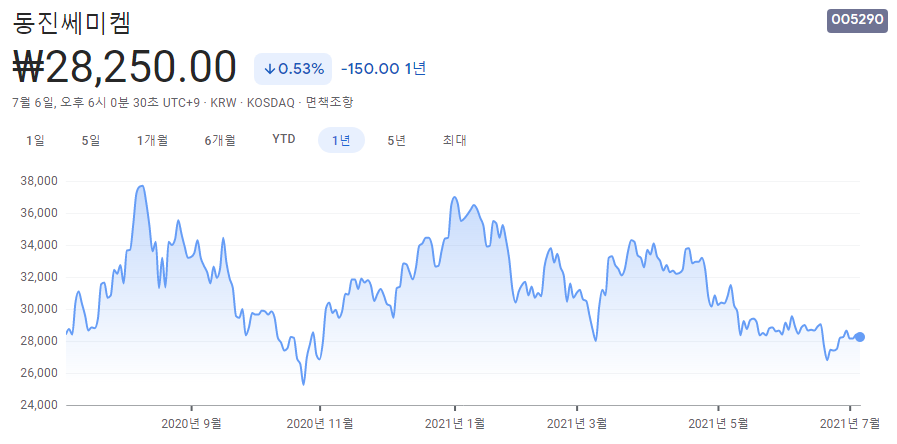
Task: Select the 1일 time range tab
Action: [x=35, y=140]
